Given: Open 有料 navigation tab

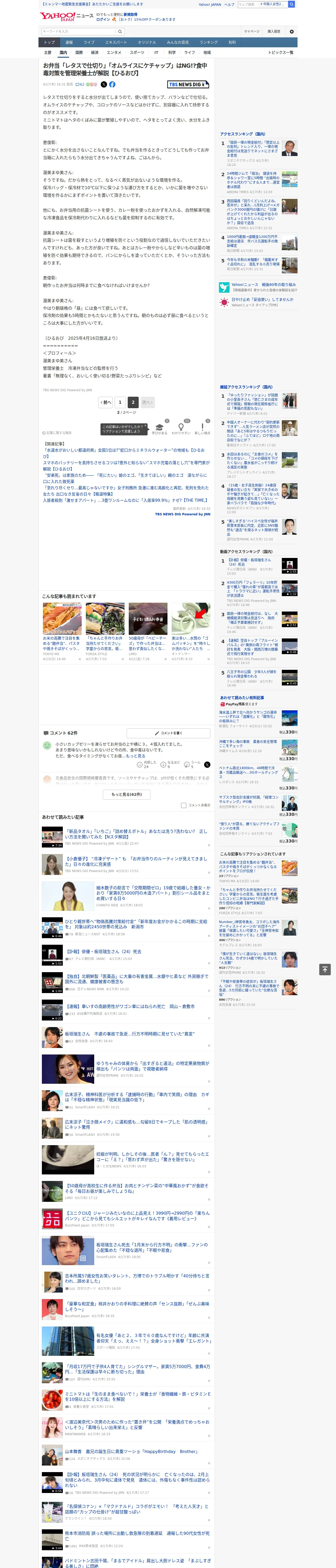Looking at the screenshot, I should point(232,43).
